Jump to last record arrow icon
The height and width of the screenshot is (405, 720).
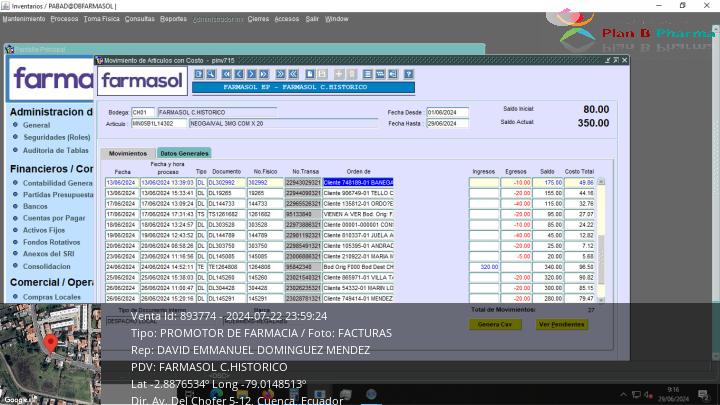click(264, 74)
